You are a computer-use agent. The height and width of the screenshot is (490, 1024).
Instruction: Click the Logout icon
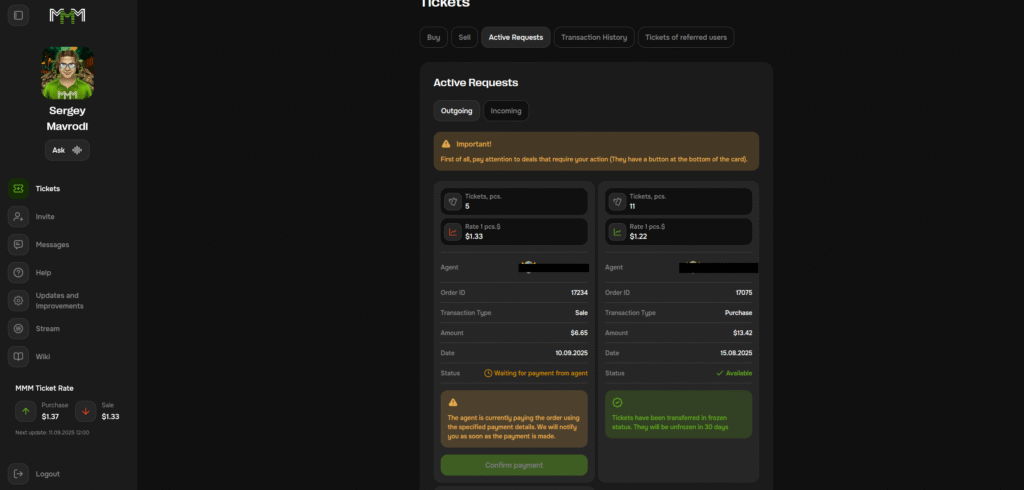pyautogui.click(x=18, y=474)
